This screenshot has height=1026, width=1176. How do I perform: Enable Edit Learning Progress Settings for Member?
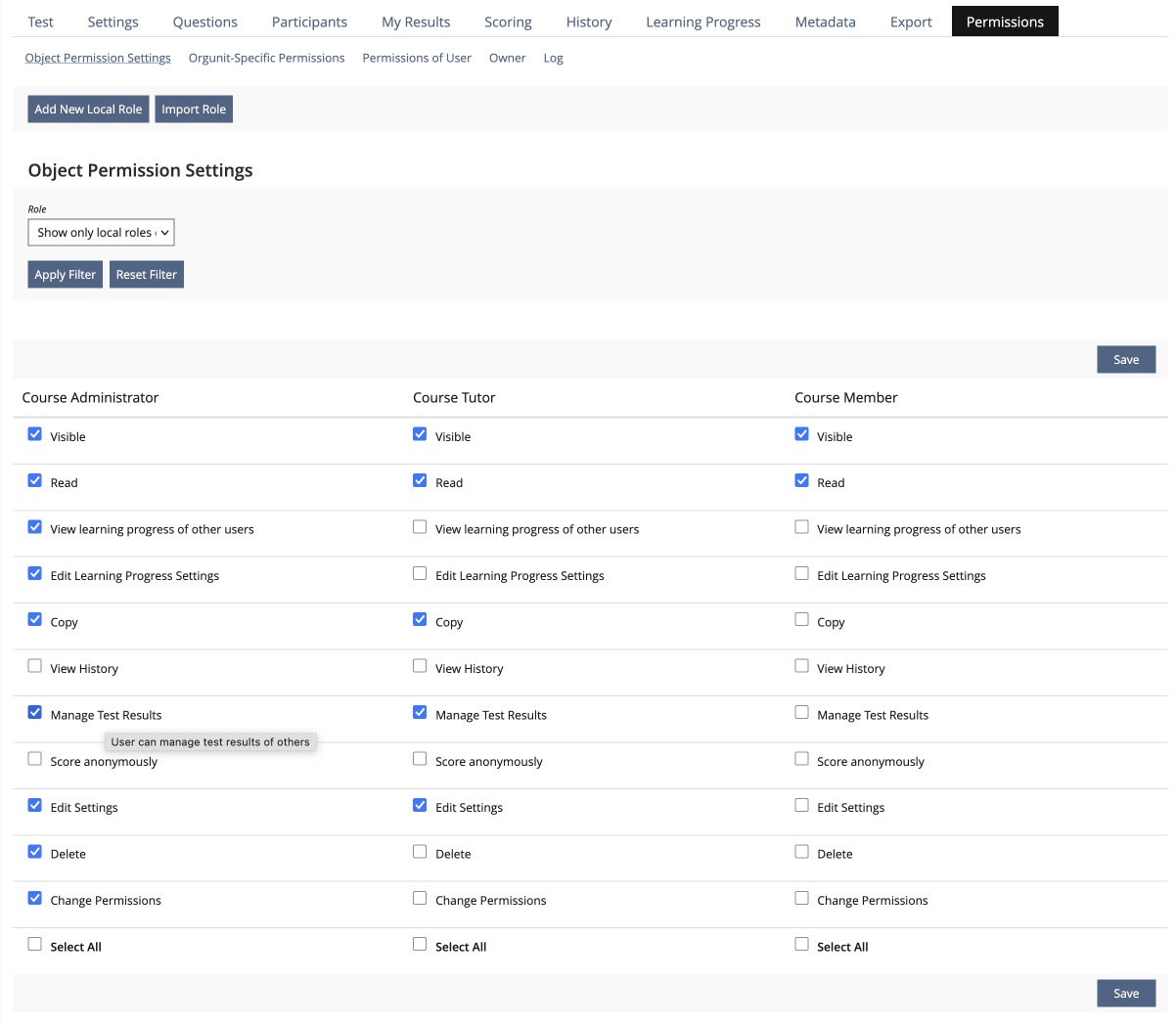point(801,574)
